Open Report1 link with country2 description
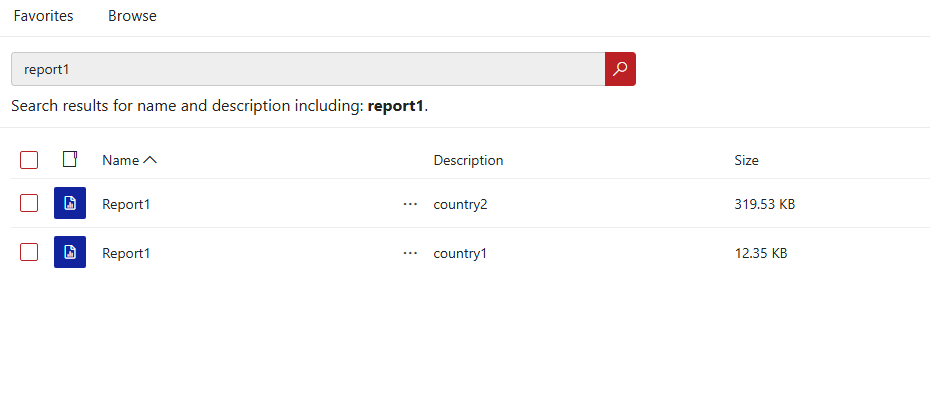This screenshot has width=930, height=393. coord(126,205)
